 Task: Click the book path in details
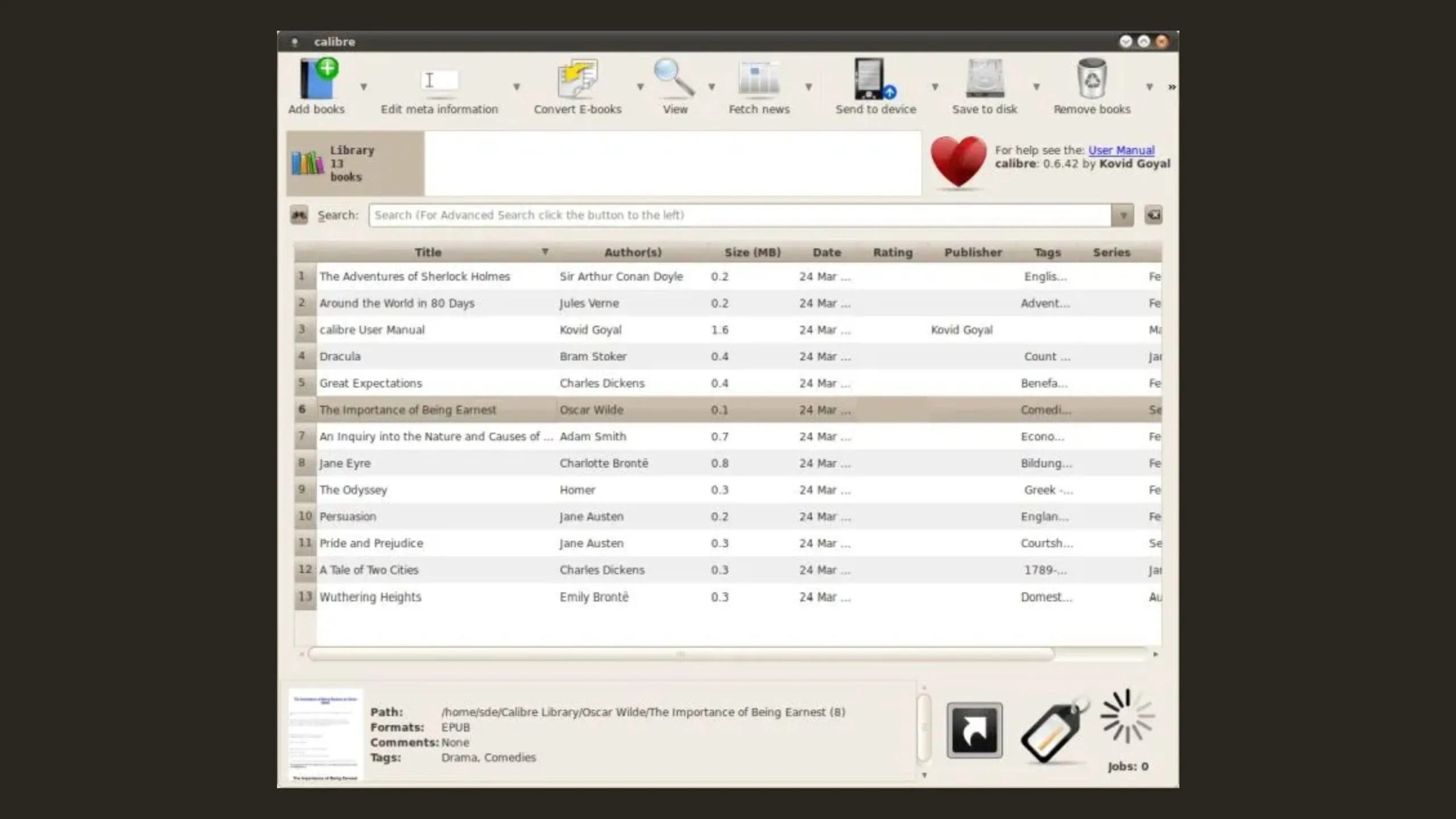643,712
